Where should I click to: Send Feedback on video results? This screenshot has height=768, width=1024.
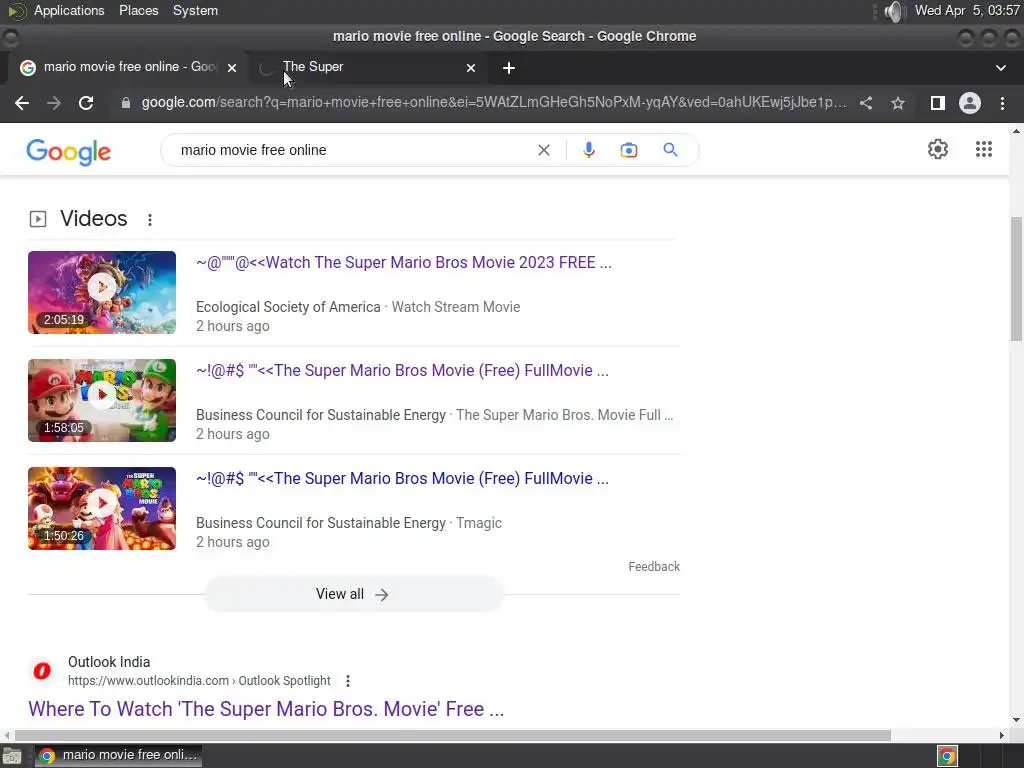pos(654,567)
